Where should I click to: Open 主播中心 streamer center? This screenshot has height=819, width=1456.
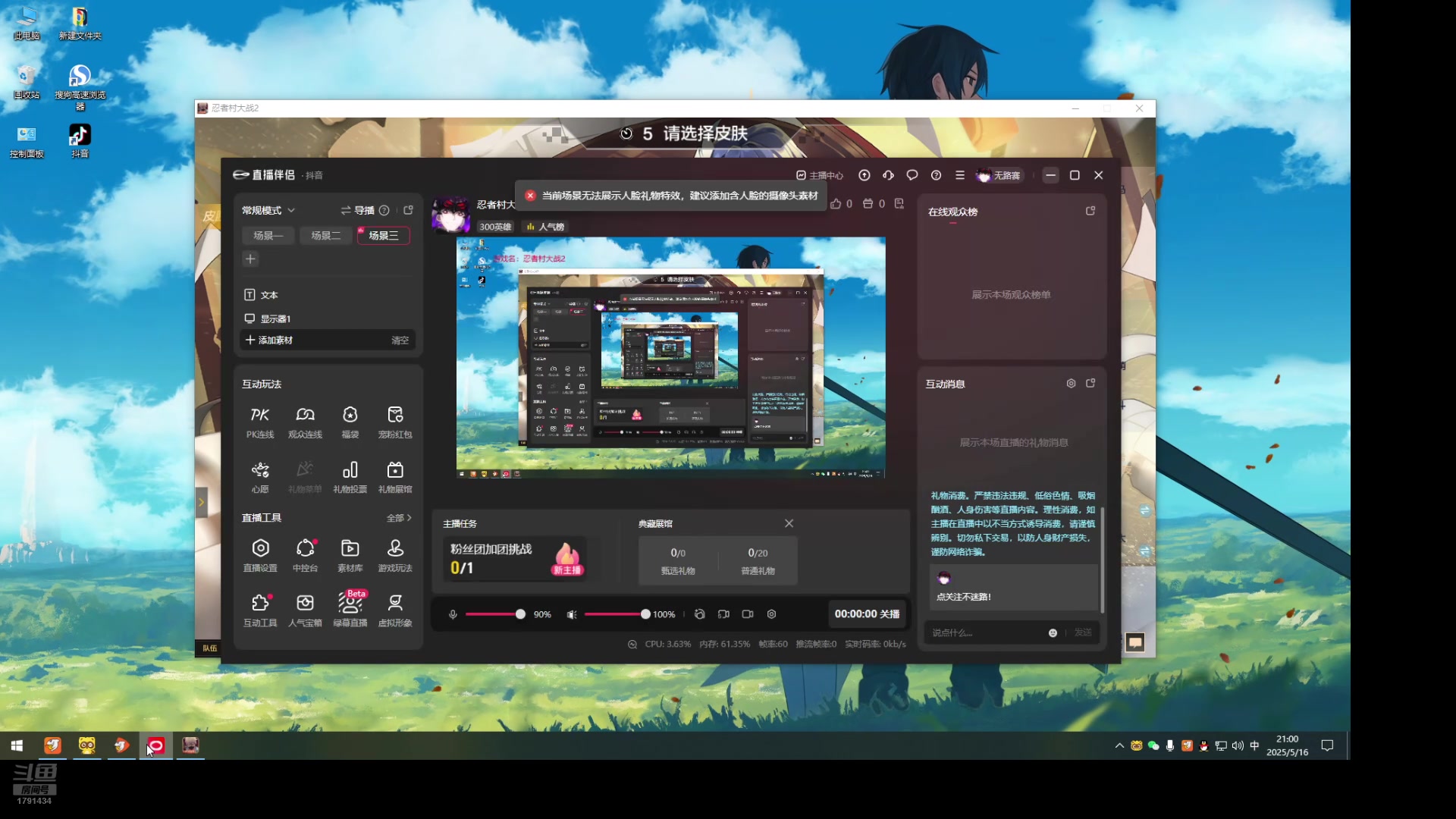(x=819, y=175)
